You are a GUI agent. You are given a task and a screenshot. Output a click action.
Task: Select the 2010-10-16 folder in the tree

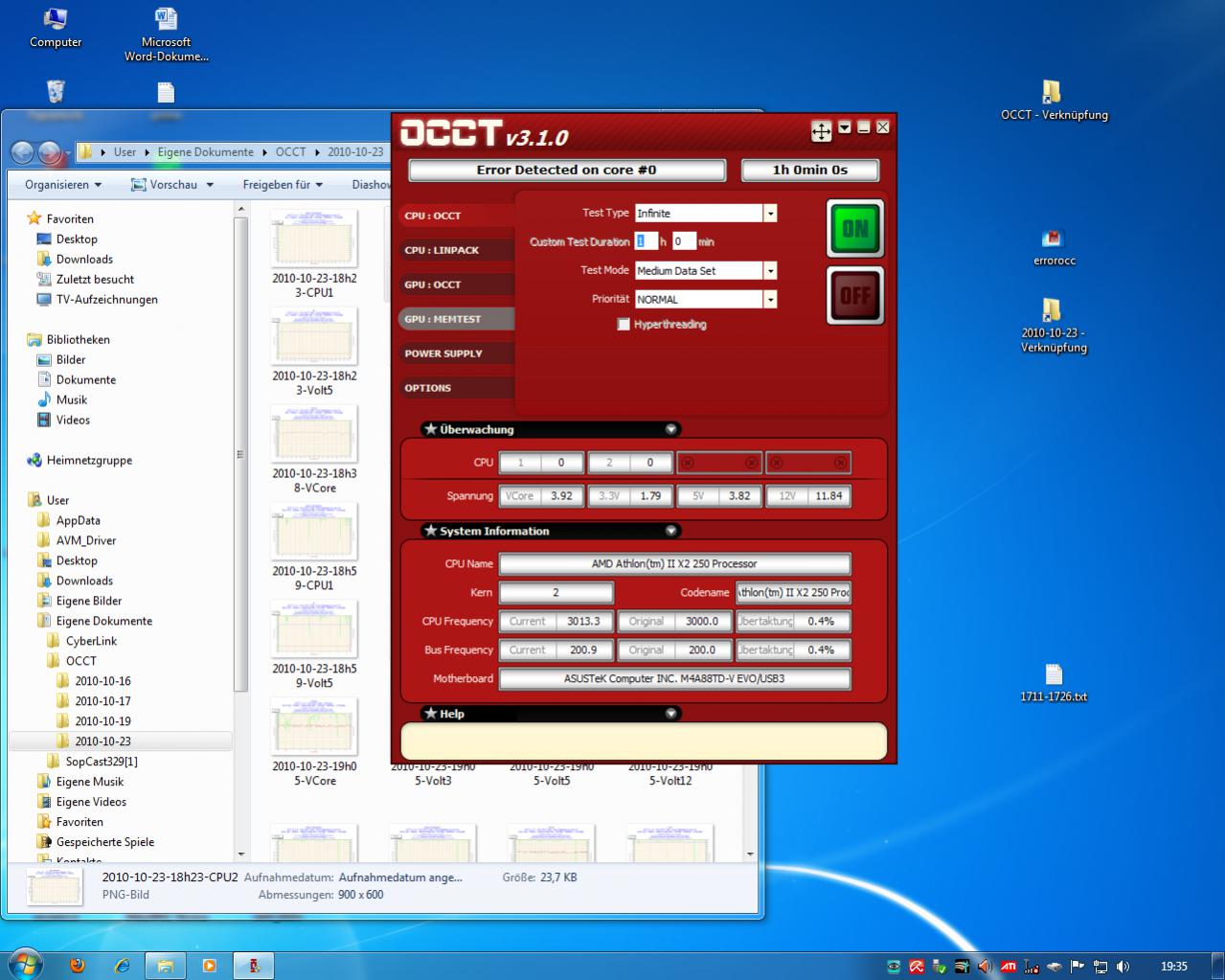(102, 681)
